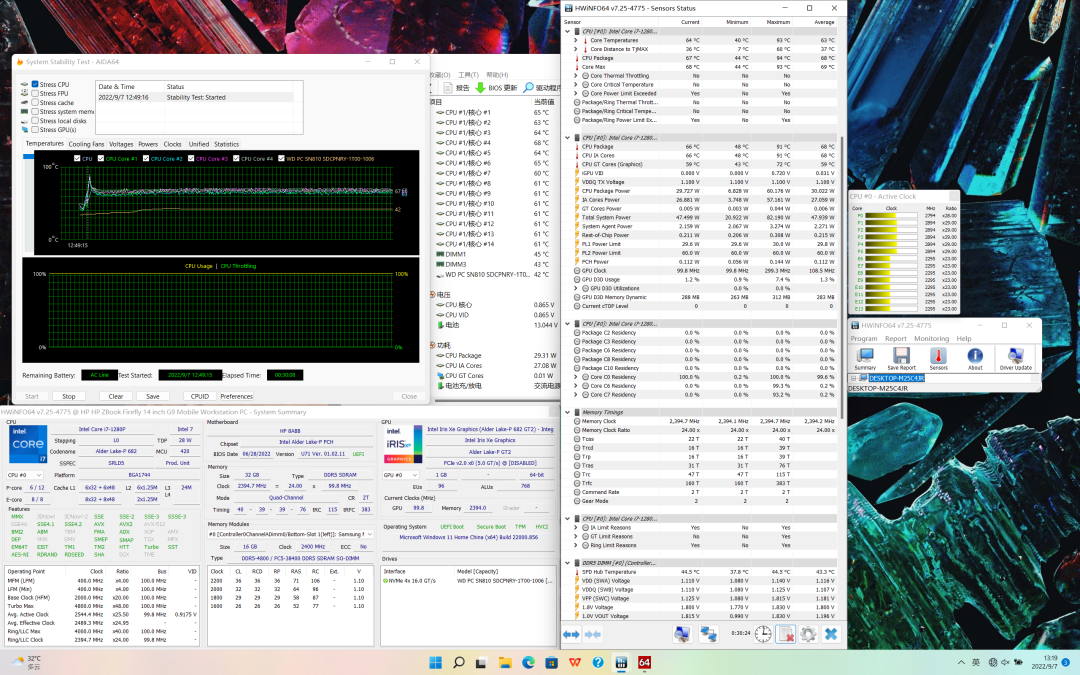Click the expand-columns arrows icon in Sensors Status

tap(571, 634)
